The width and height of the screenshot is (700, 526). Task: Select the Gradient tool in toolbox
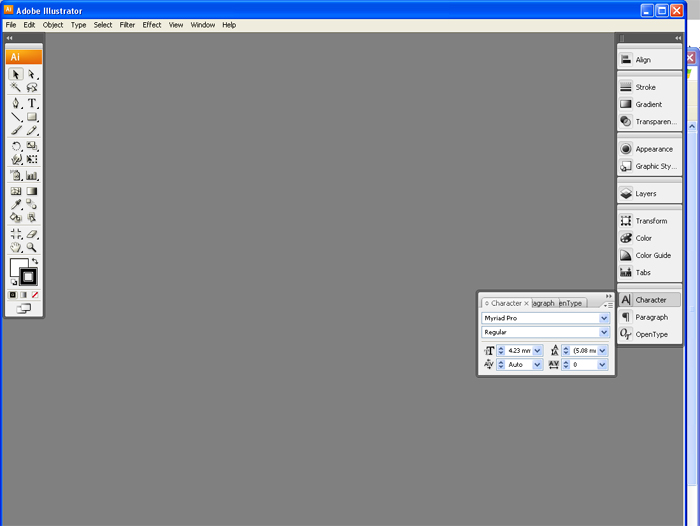point(32,191)
